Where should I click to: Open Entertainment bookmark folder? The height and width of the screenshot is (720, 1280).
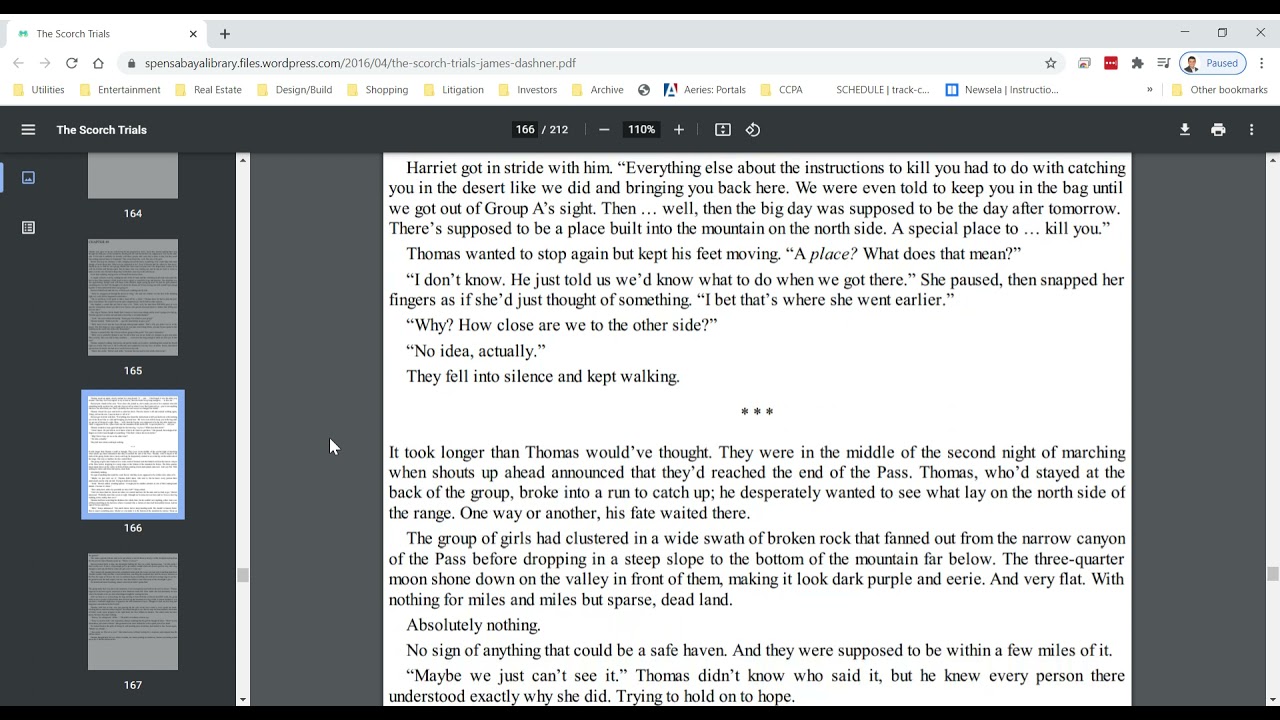tap(121, 90)
